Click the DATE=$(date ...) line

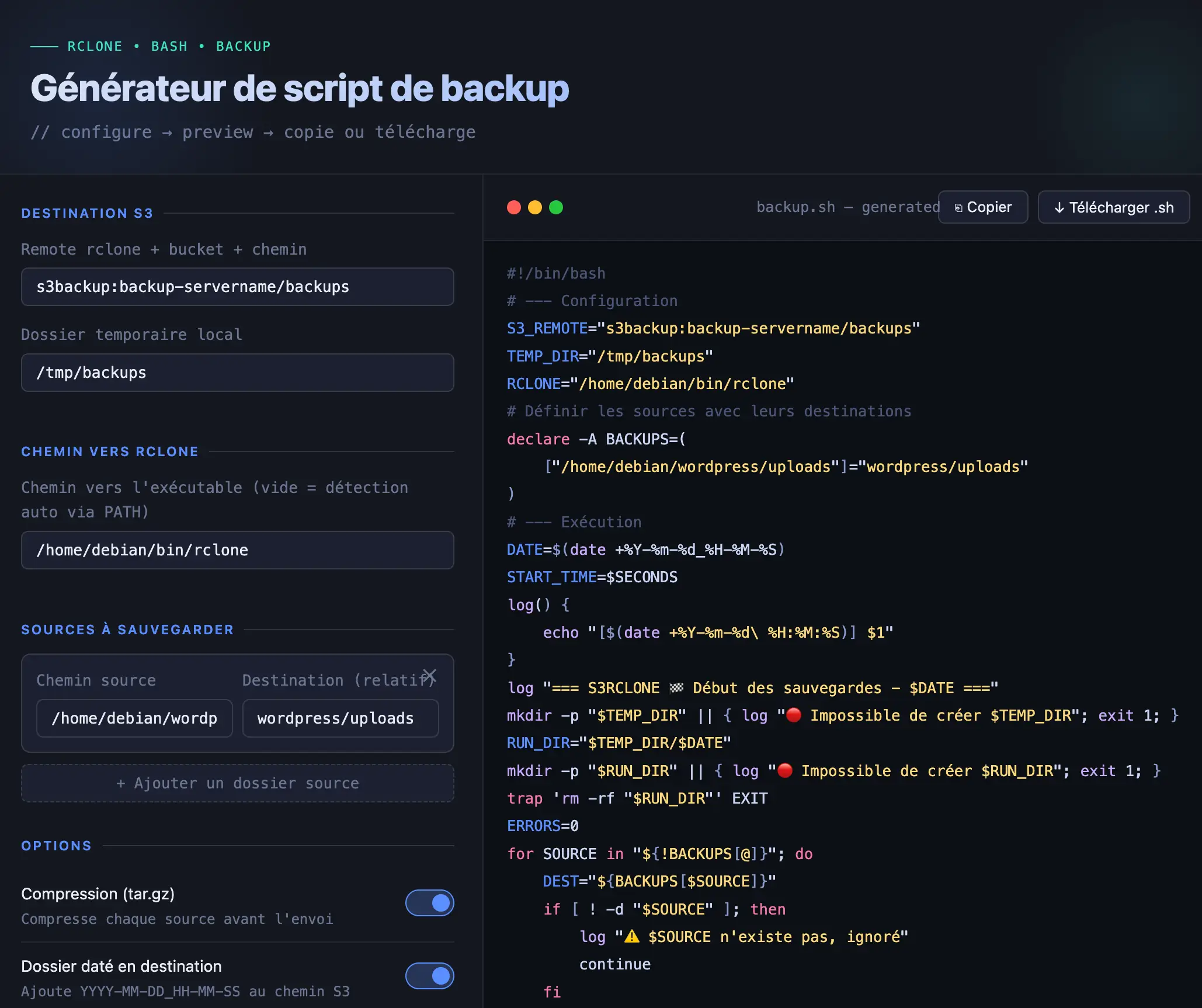646,550
